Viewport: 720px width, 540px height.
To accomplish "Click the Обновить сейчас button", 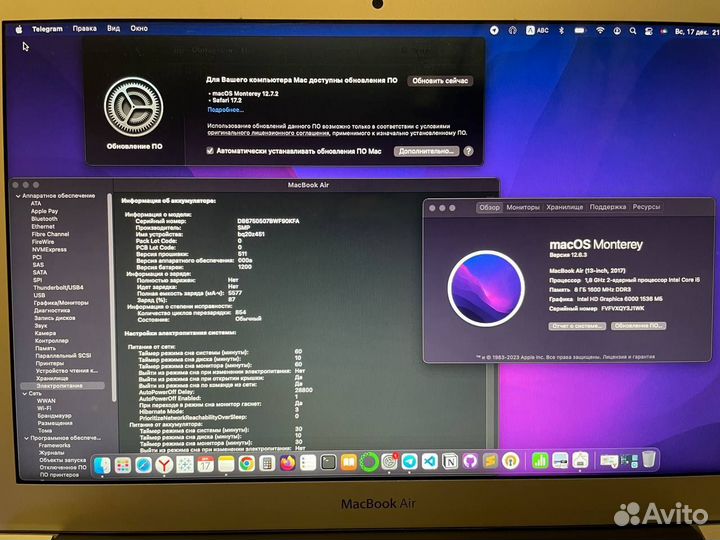I will pos(440,81).
